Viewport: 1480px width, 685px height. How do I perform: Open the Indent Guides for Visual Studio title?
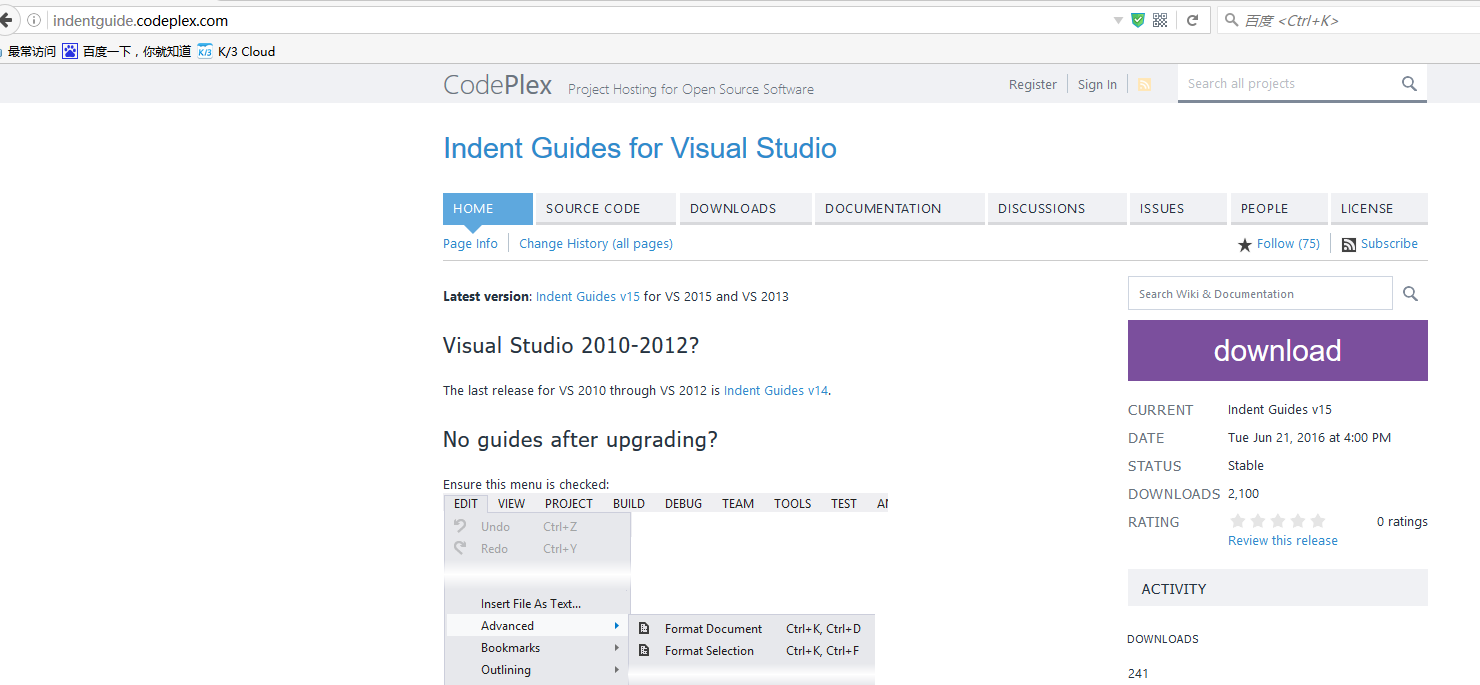(x=640, y=148)
